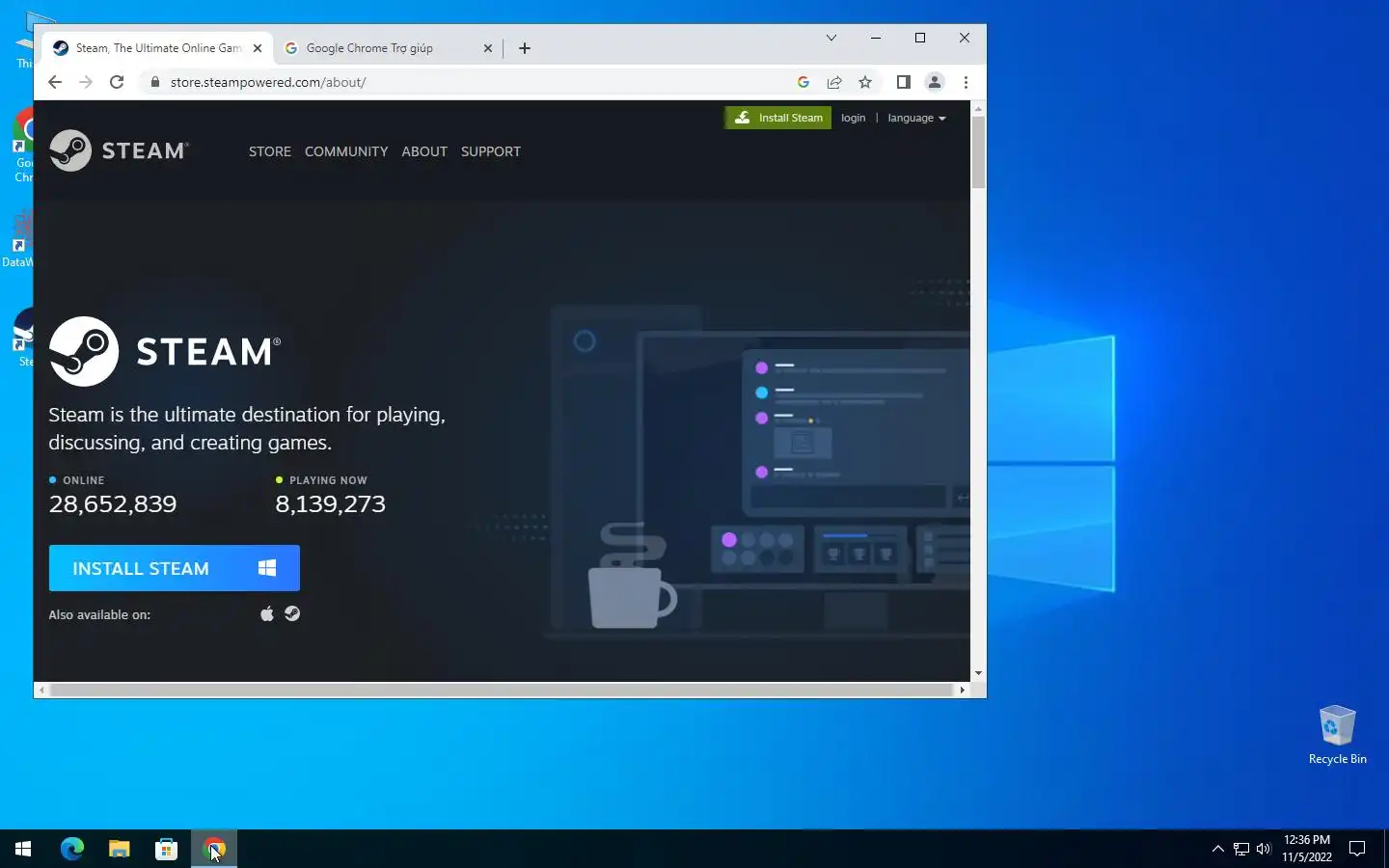Reload the current page
The height and width of the screenshot is (868, 1389).
tap(117, 82)
